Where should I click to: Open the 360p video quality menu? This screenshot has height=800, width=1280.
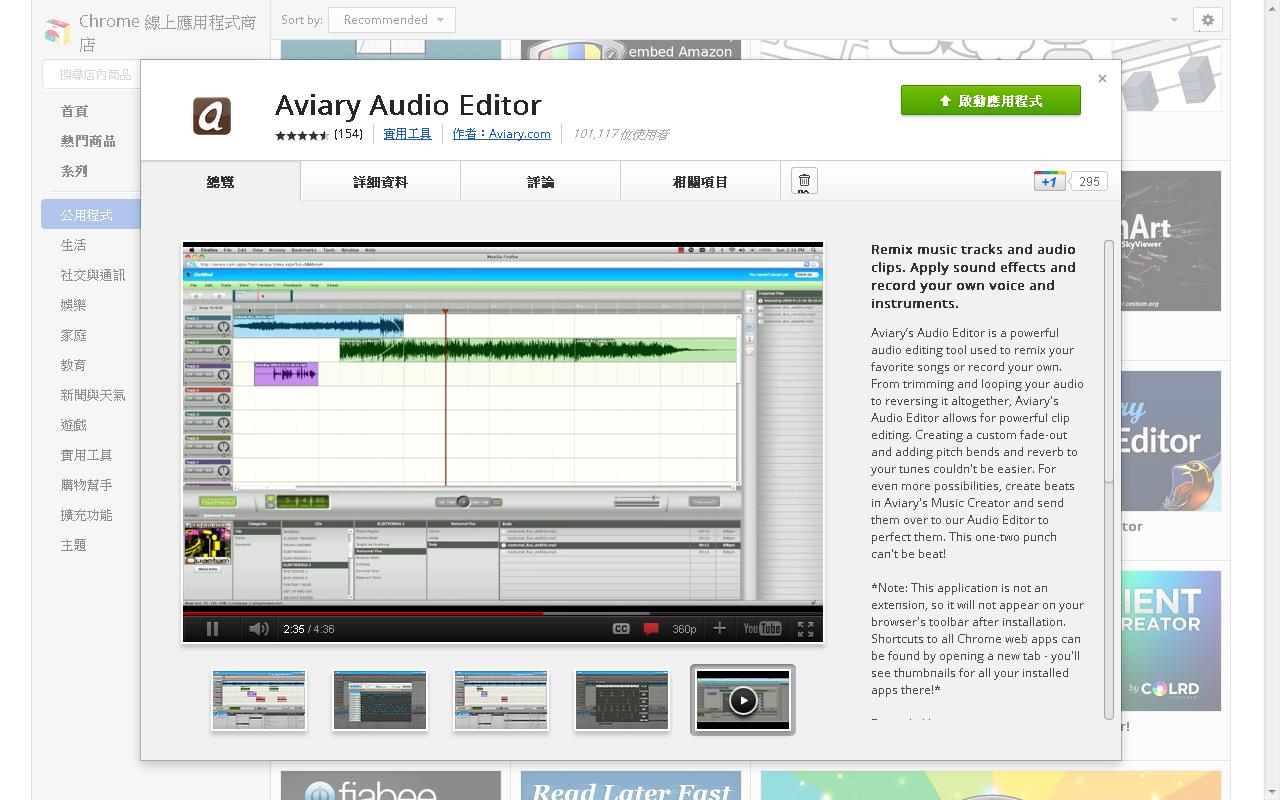click(x=684, y=629)
